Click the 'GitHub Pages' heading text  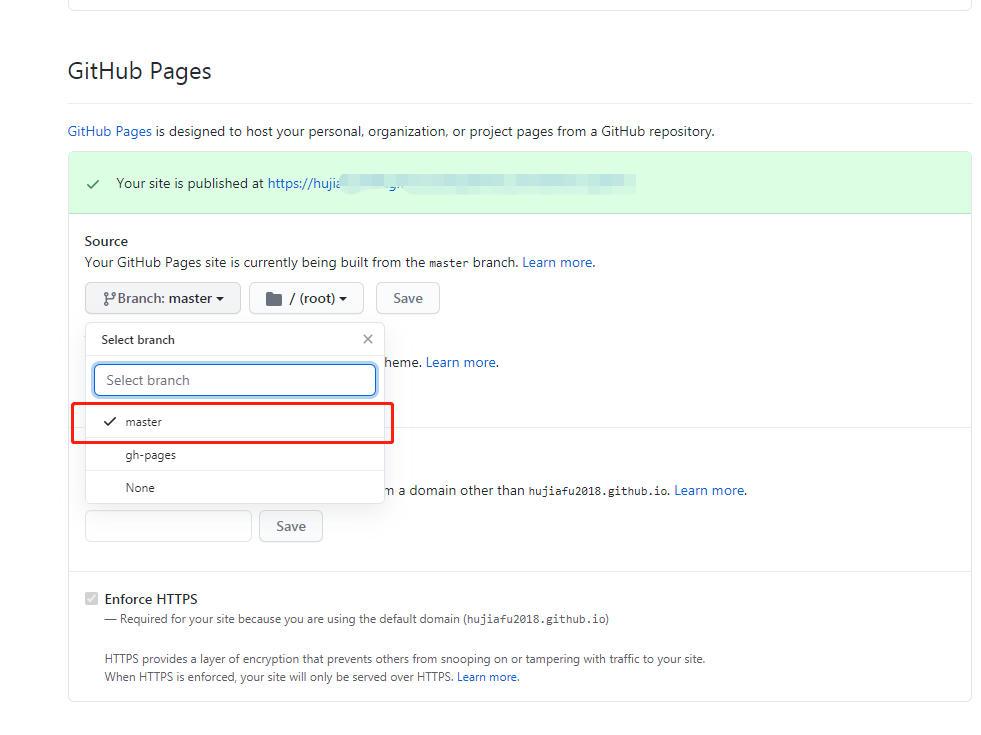[140, 72]
